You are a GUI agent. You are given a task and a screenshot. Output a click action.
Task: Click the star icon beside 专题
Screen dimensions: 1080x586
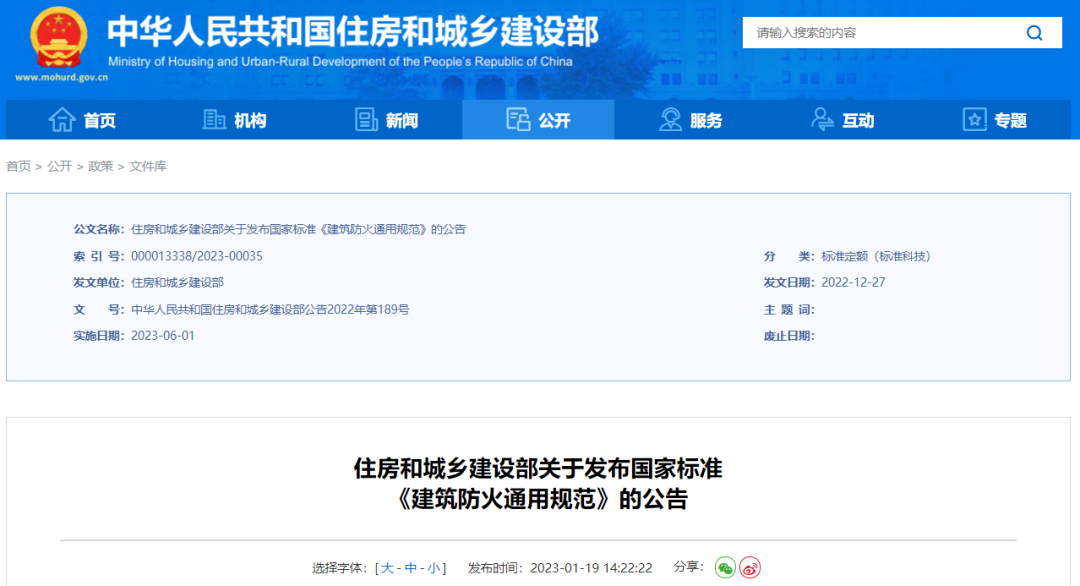[974, 120]
